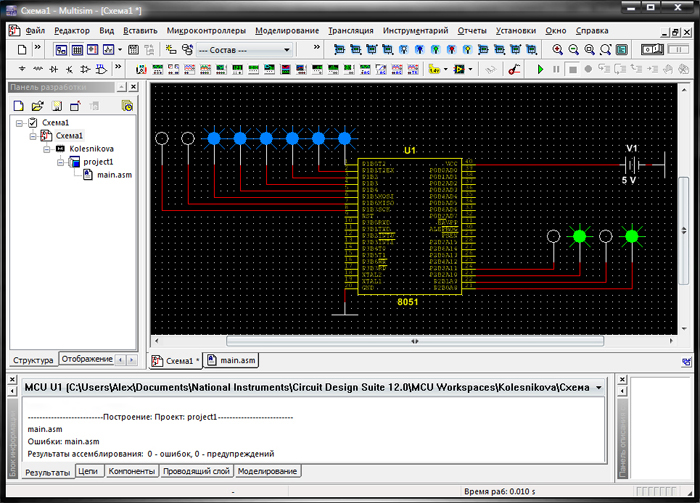
Task: Click the Zoom In magnifier icon
Action: 557,50
